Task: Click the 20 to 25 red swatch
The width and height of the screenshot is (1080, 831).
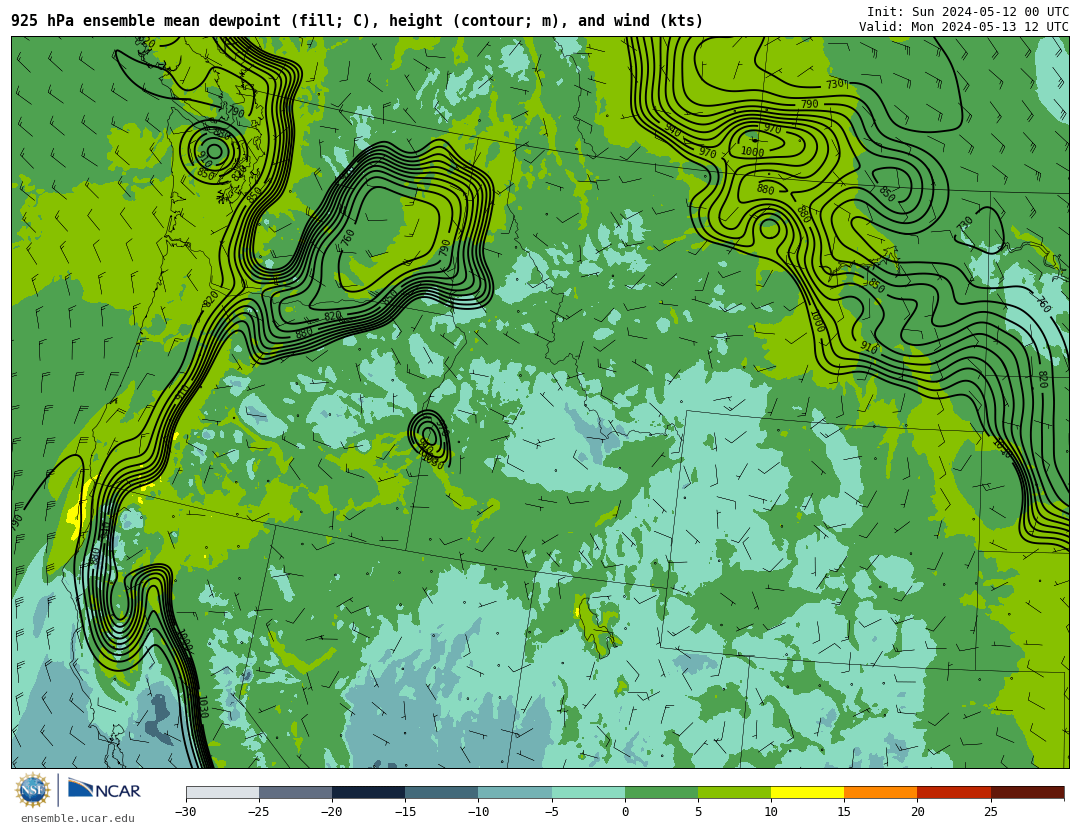Action: coord(954,792)
